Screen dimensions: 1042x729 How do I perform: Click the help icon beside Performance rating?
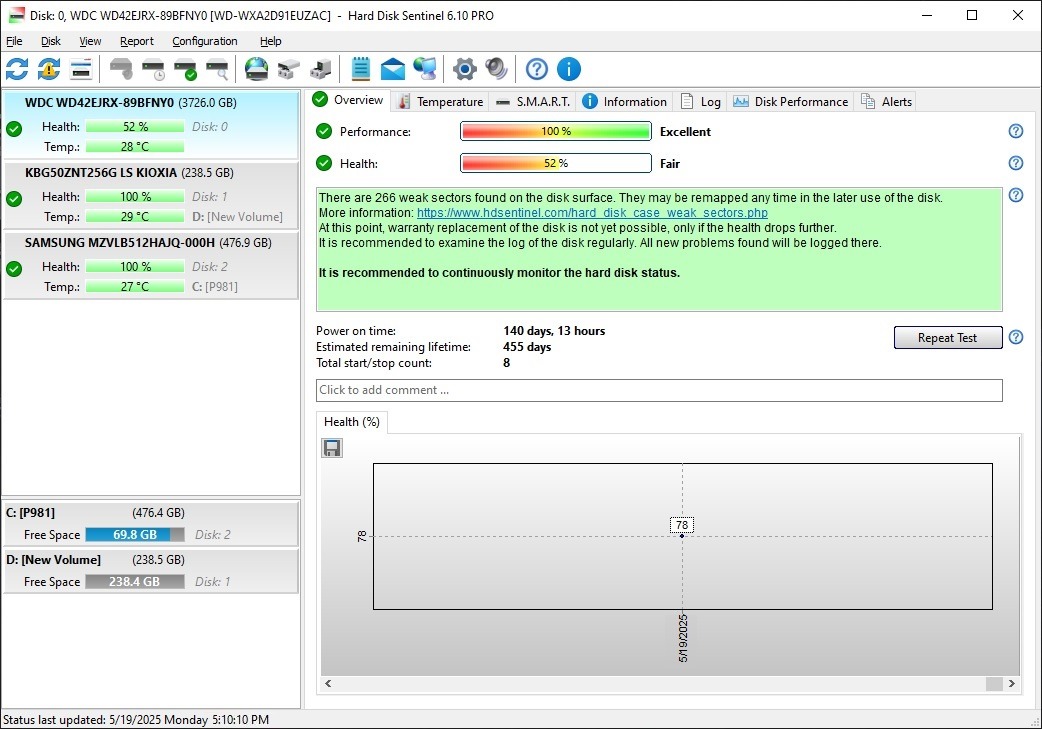click(x=1015, y=131)
